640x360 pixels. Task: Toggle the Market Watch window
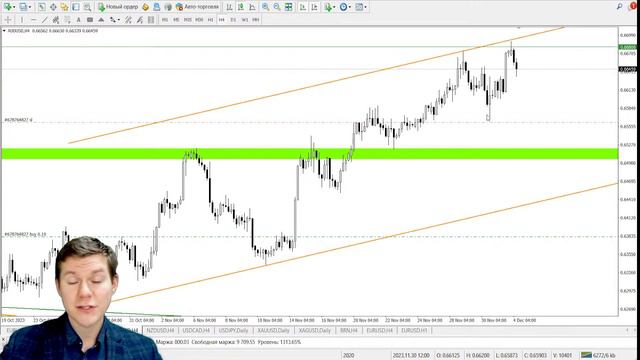[42, 7]
